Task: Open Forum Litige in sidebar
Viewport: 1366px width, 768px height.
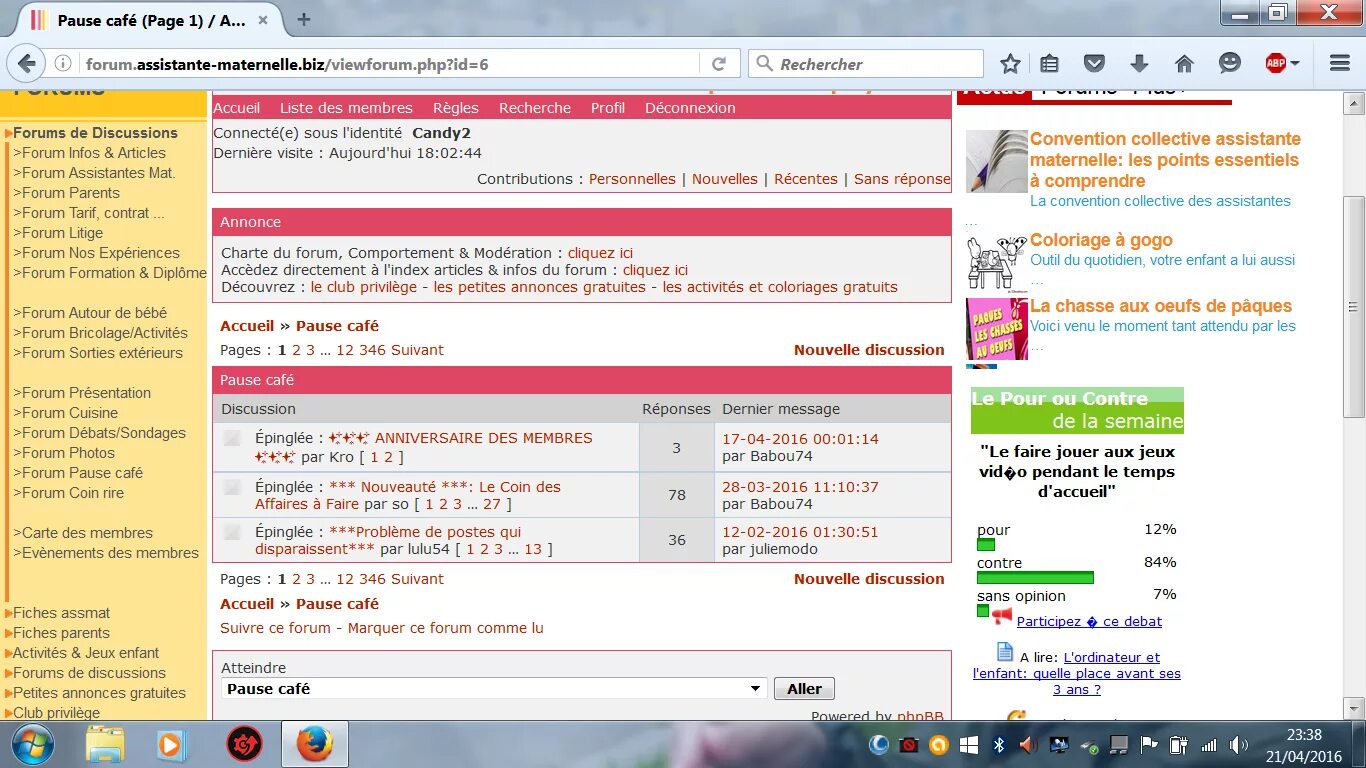Action: coord(62,233)
